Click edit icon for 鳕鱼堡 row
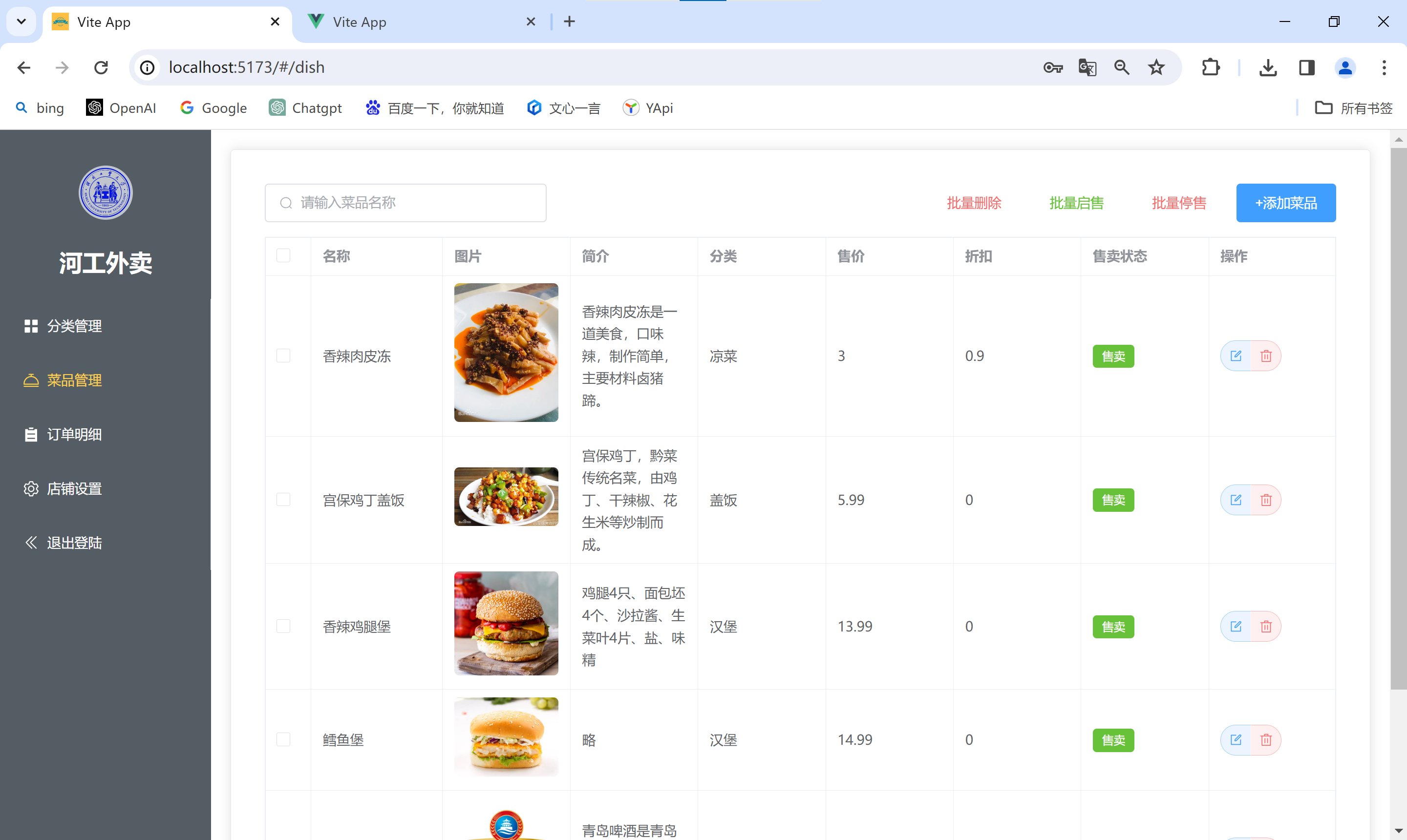This screenshot has height=840, width=1407. [x=1236, y=740]
